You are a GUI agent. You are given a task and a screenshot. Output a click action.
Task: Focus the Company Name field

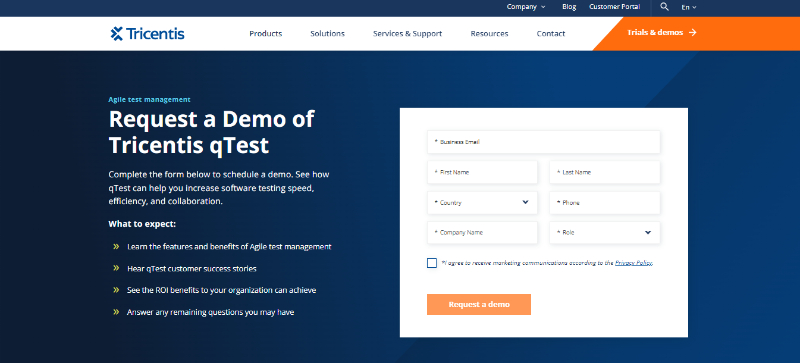point(482,232)
